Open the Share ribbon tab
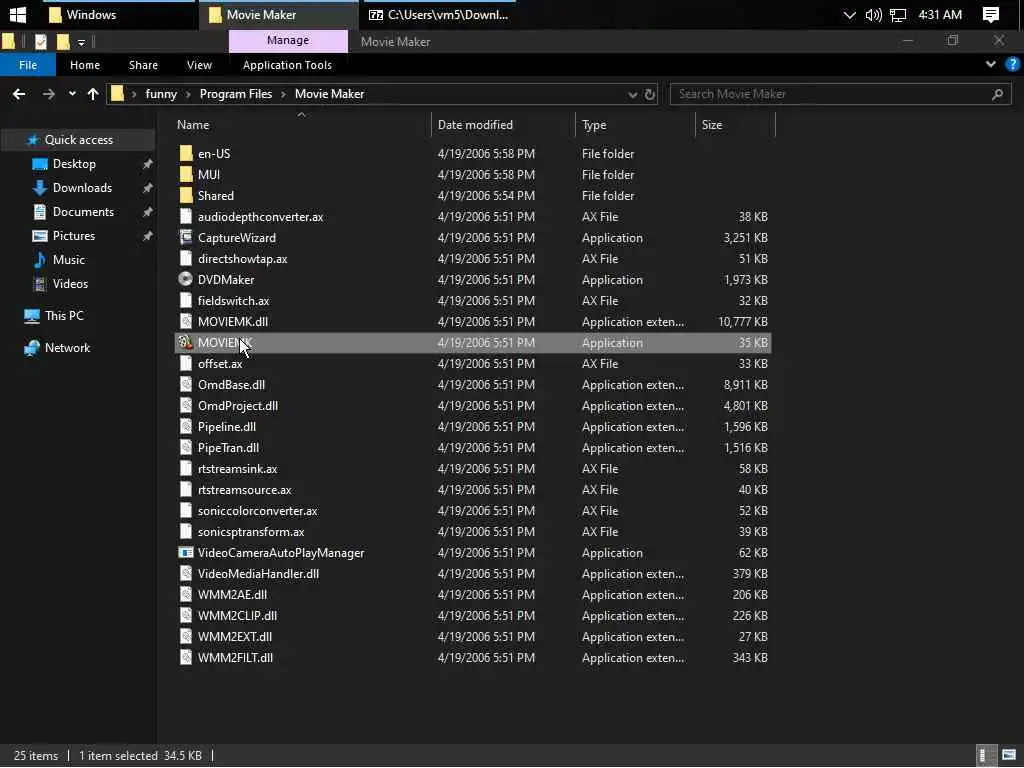This screenshot has width=1024, height=768. click(143, 65)
